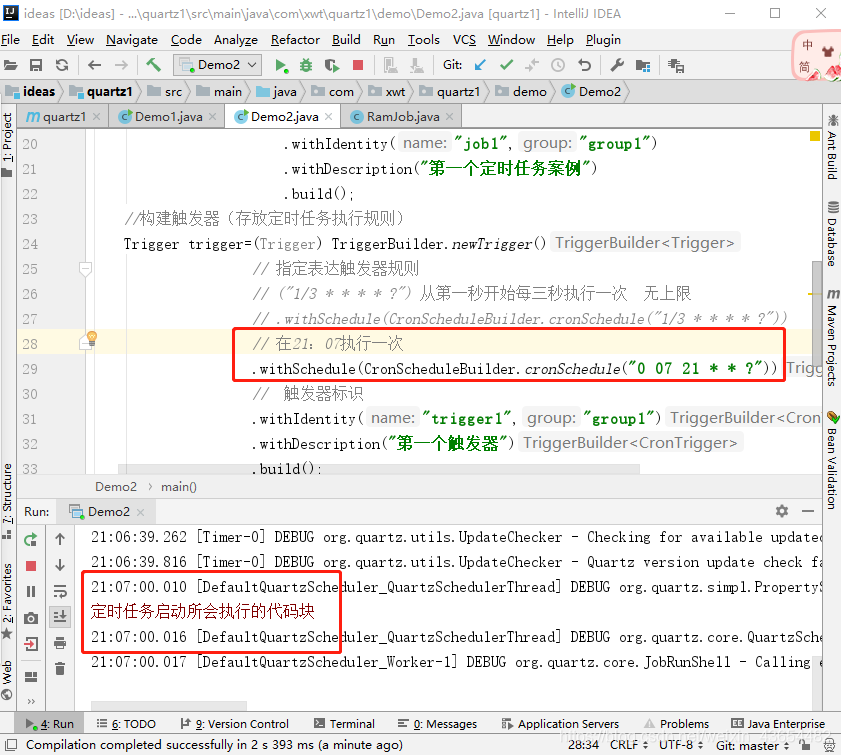Click the lightbulb intention icon on line 28
841x755 pixels.
pyautogui.click(x=92, y=338)
